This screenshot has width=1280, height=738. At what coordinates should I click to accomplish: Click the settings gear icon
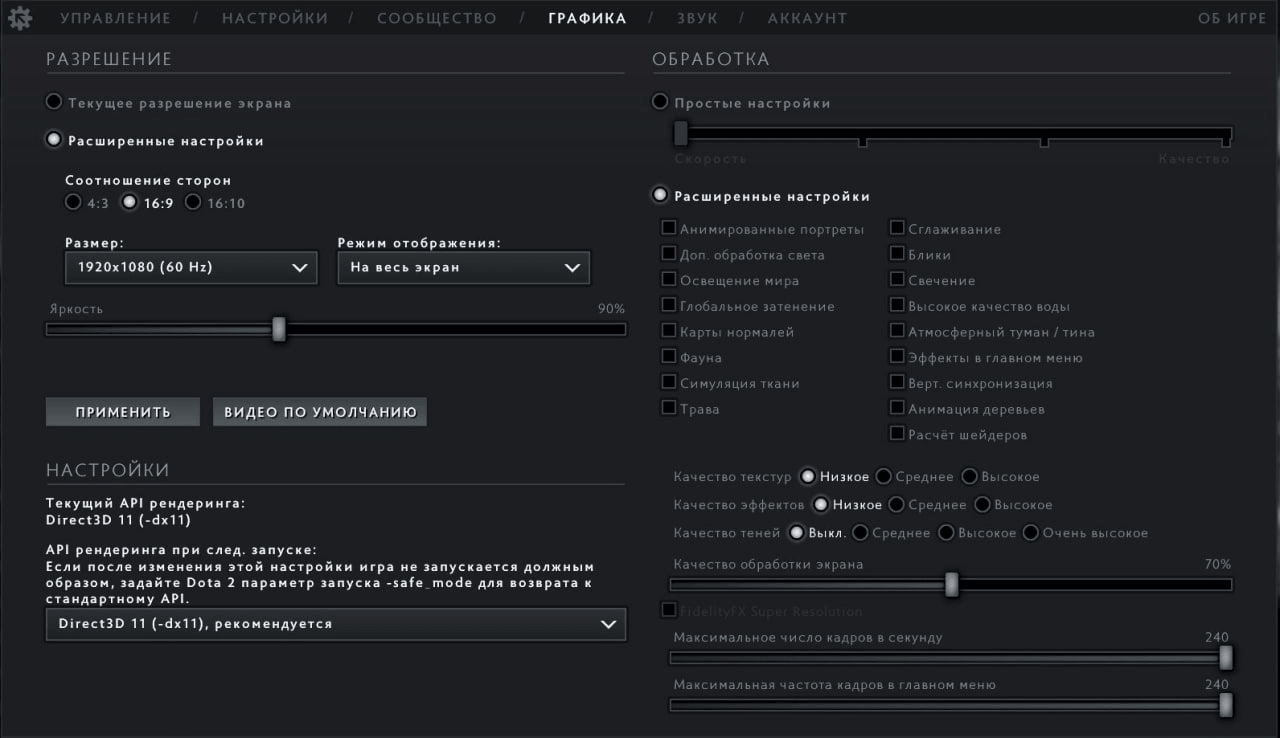pyautogui.click(x=20, y=18)
